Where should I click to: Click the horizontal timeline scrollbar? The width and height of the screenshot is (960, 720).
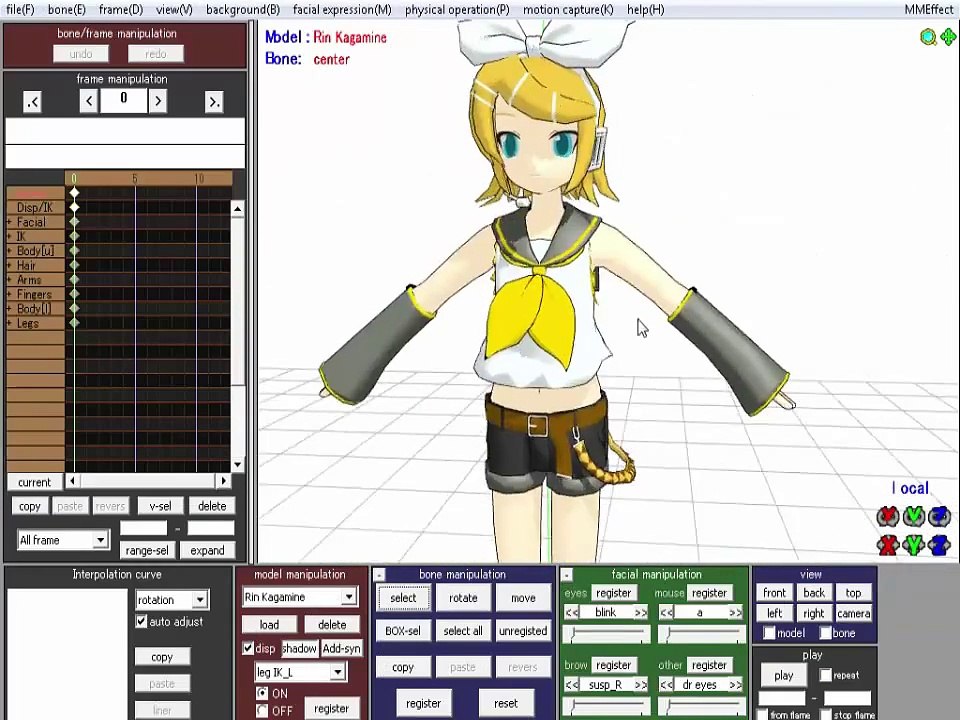[148, 481]
